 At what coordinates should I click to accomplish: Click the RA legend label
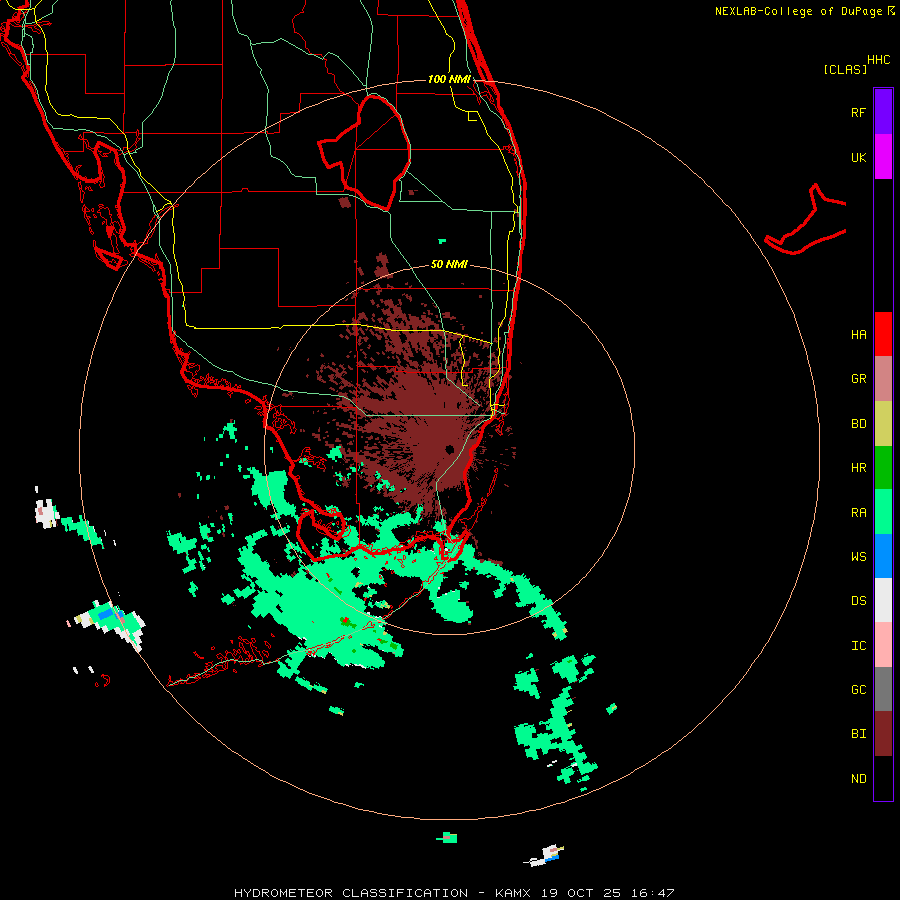tap(858, 513)
